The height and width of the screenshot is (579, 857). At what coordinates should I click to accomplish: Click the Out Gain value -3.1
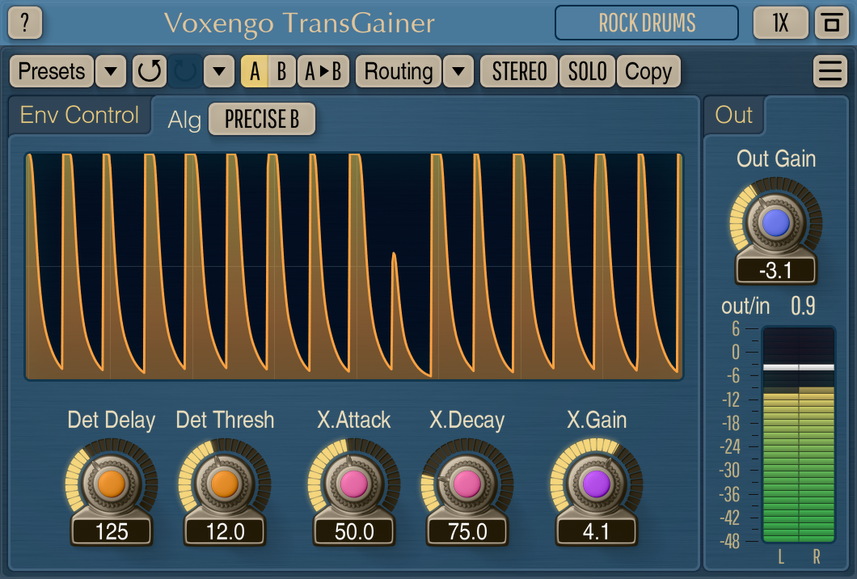776,270
